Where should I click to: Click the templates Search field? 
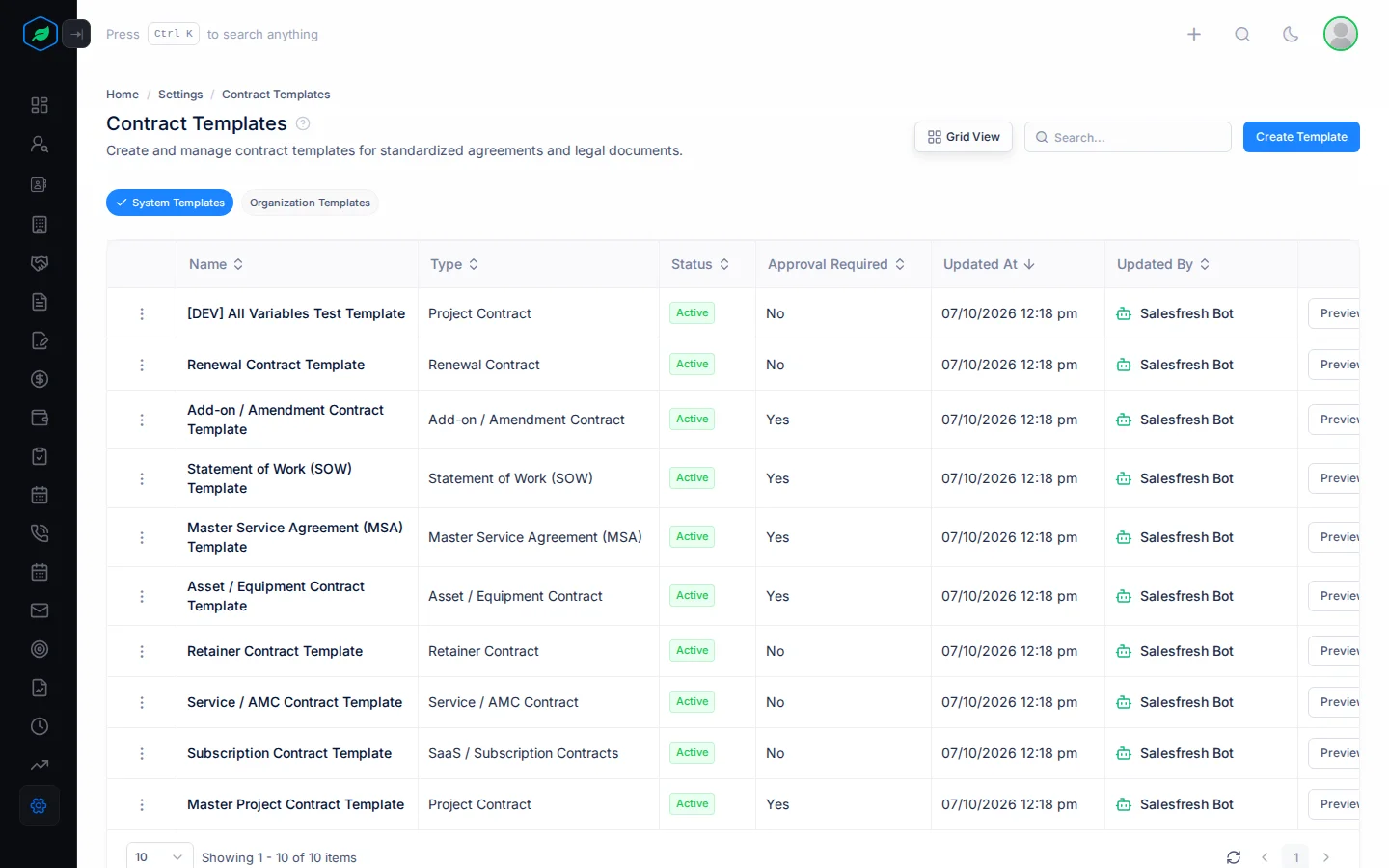pos(1128,137)
